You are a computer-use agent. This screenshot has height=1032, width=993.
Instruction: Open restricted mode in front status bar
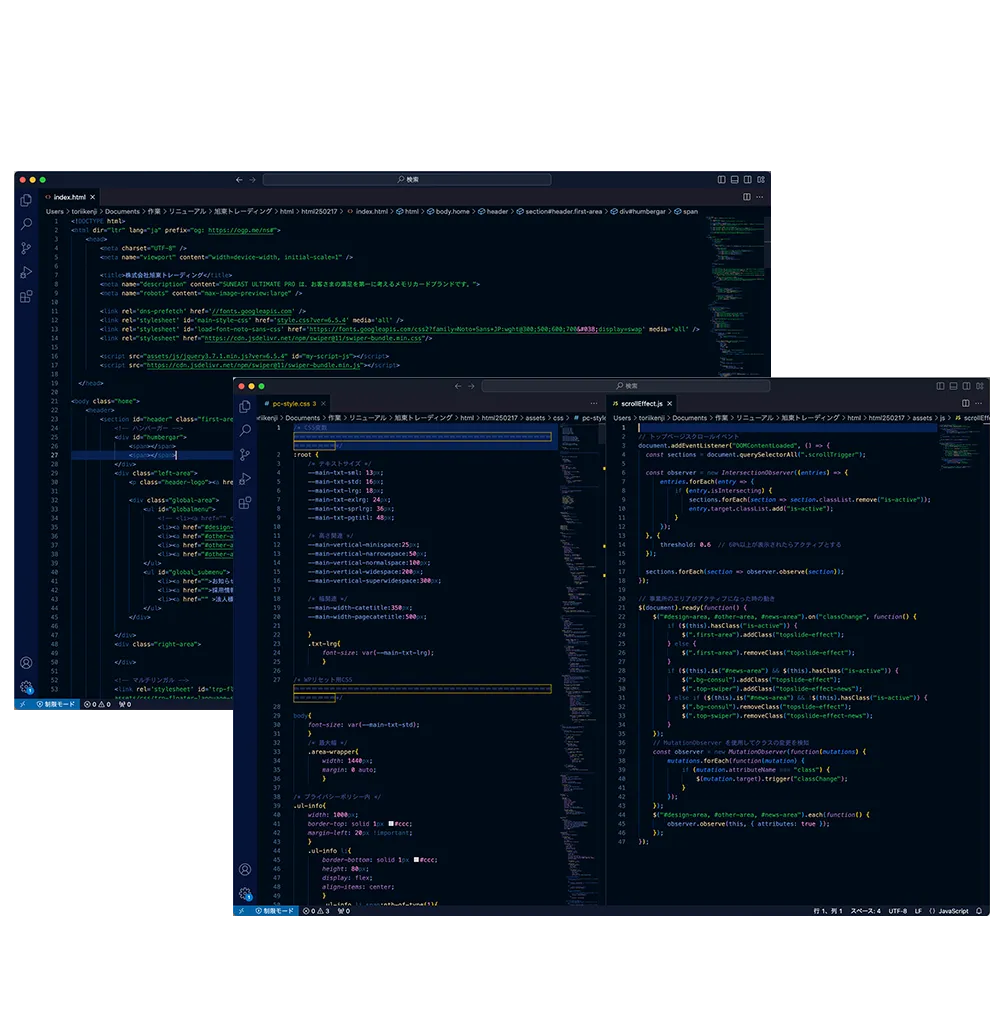click(275, 911)
